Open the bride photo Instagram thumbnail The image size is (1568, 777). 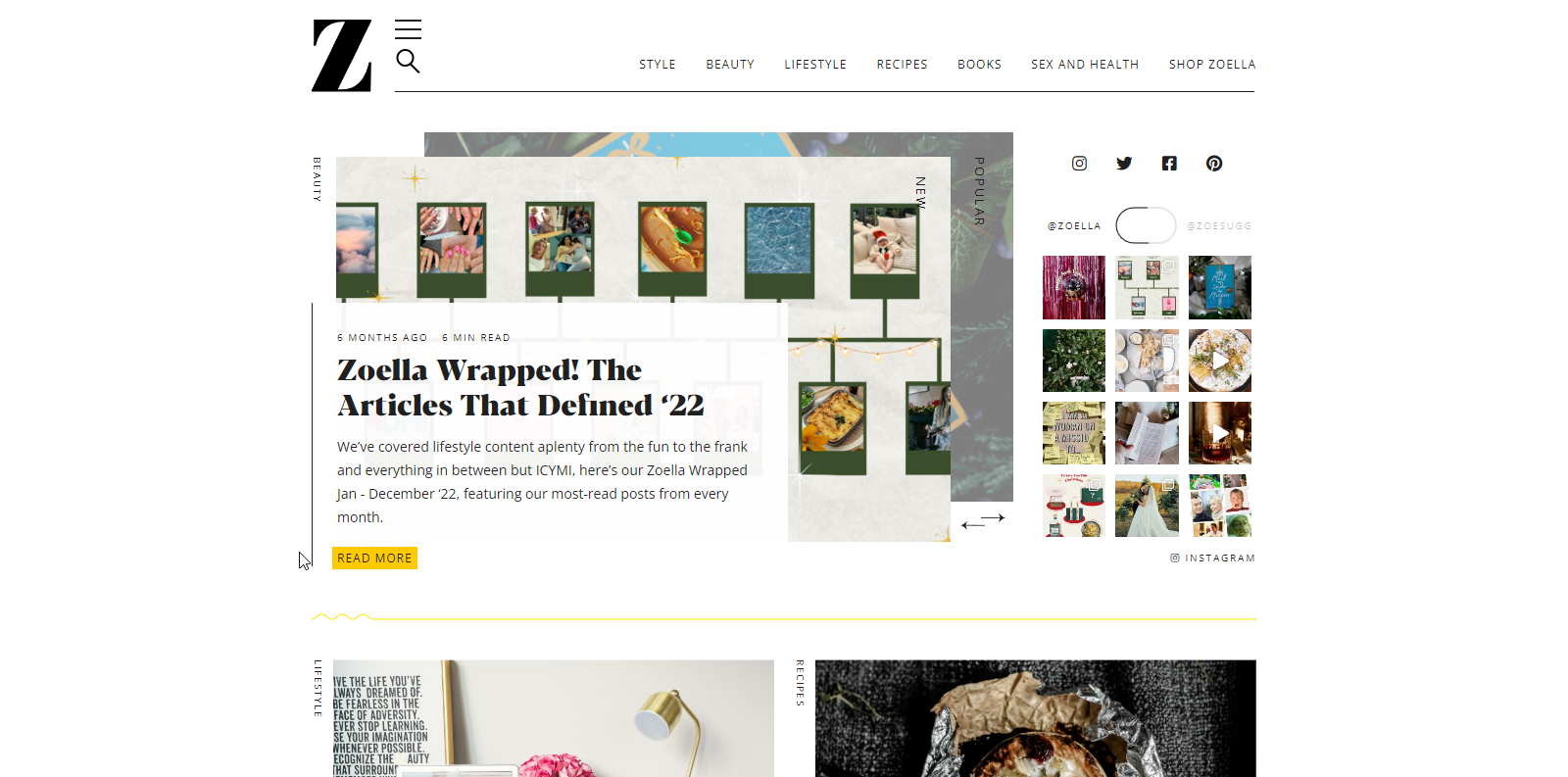(x=1147, y=506)
